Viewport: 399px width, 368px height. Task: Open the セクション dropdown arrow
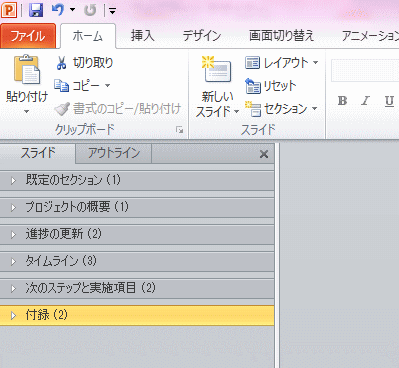pyautogui.click(x=314, y=109)
